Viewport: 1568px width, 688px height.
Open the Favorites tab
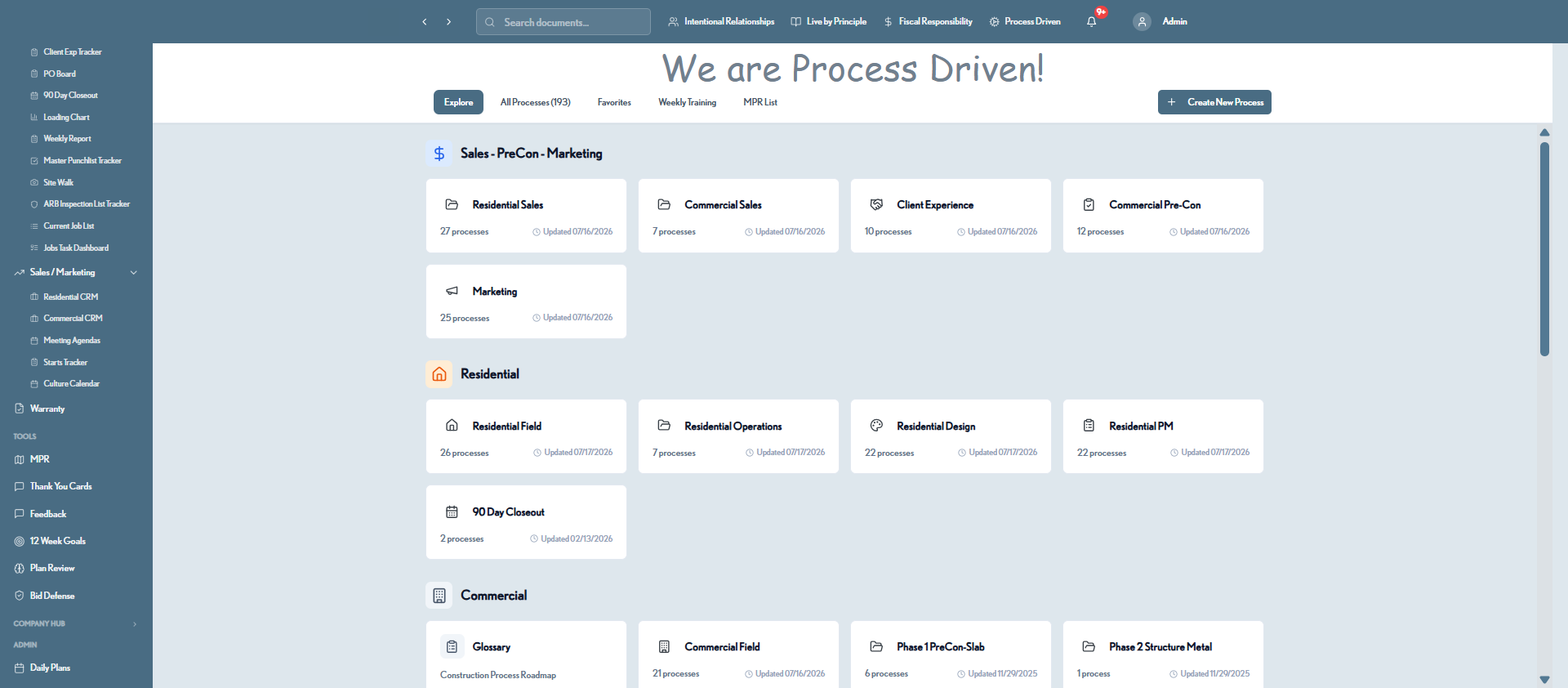click(614, 102)
